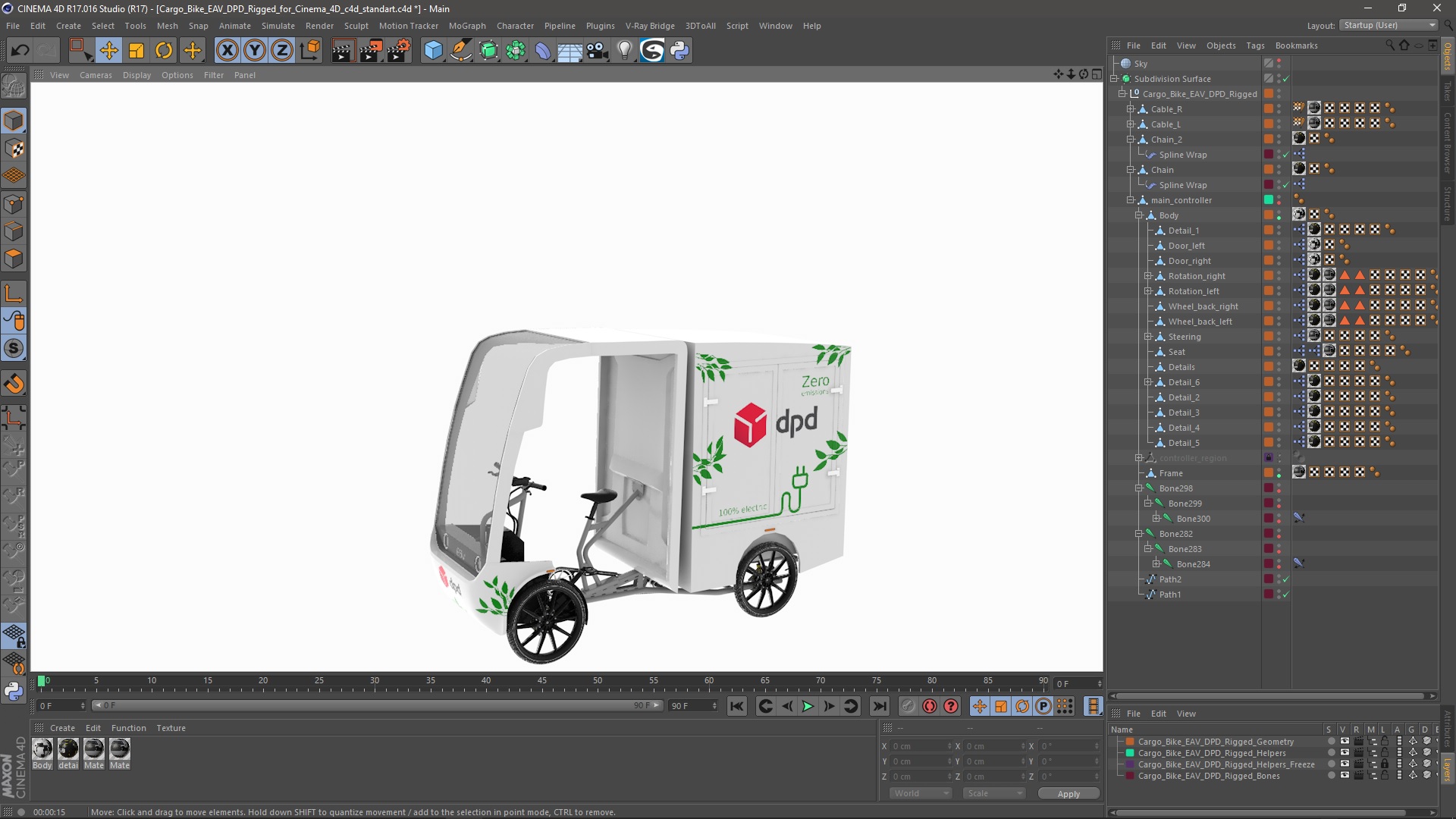Open viewport Cameras menu
1456x819 pixels.
click(x=96, y=75)
